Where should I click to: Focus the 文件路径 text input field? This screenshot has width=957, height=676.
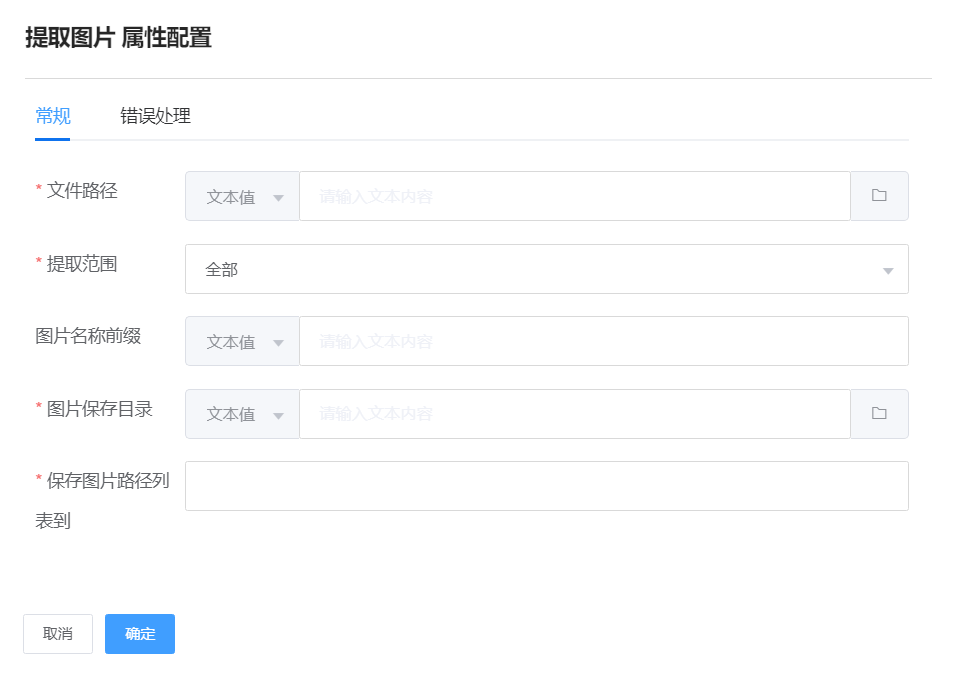(574, 197)
